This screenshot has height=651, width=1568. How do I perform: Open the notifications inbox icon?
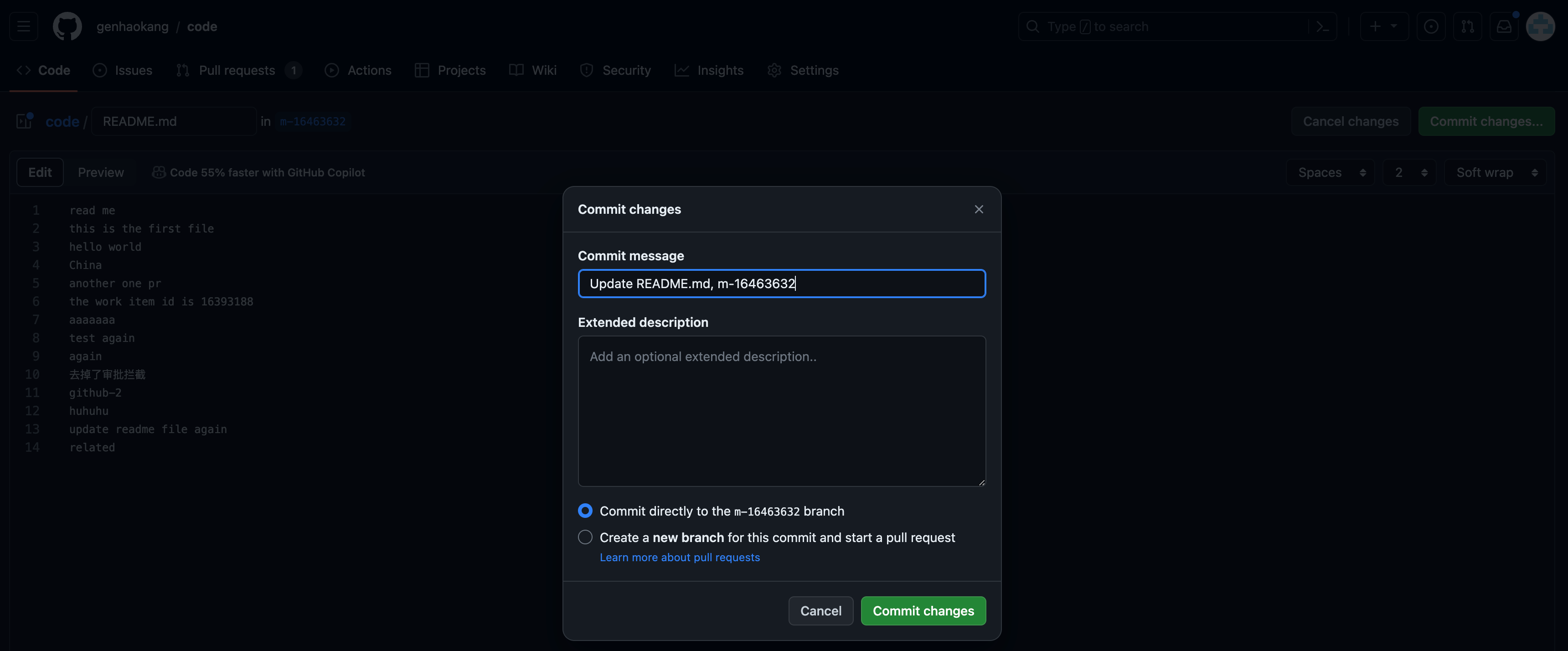point(1504,26)
